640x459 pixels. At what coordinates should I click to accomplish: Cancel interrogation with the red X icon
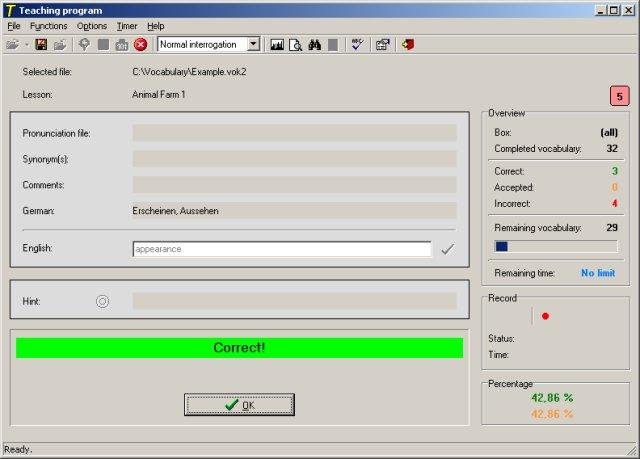(x=140, y=44)
